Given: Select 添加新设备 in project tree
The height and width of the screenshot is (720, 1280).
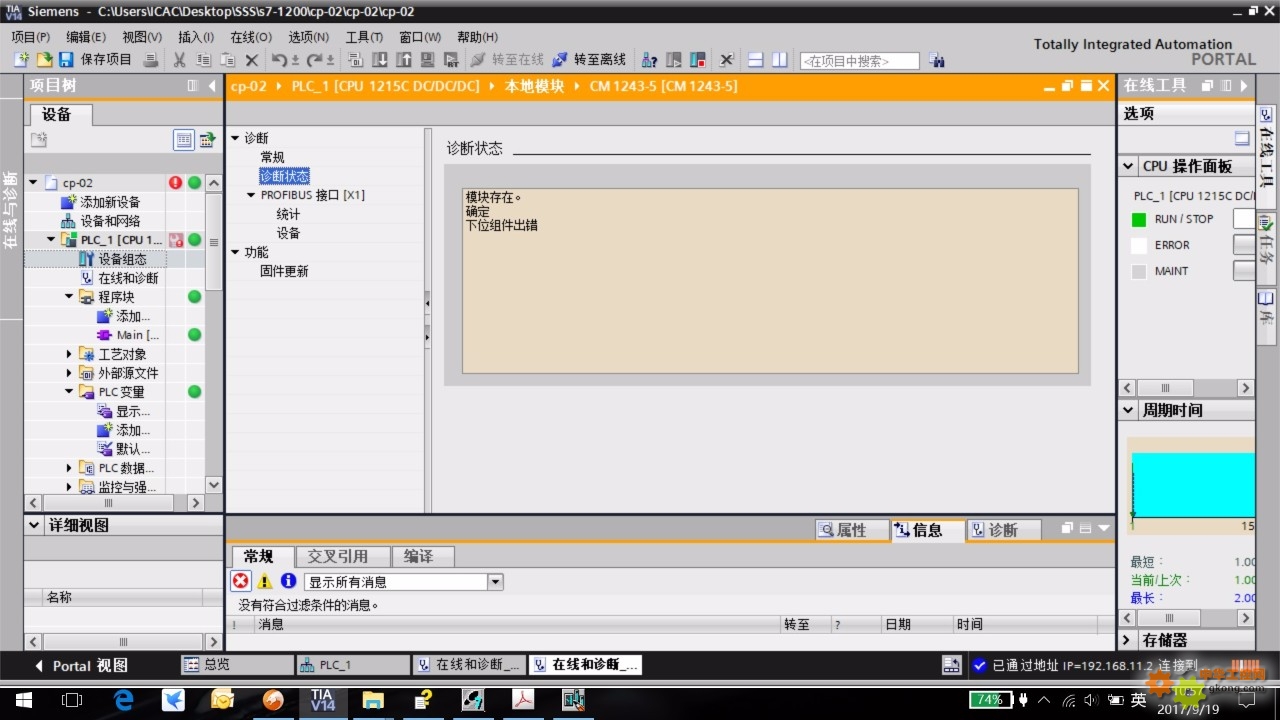Looking at the screenshot, I should pyautogui.click(x=110, y=202).
